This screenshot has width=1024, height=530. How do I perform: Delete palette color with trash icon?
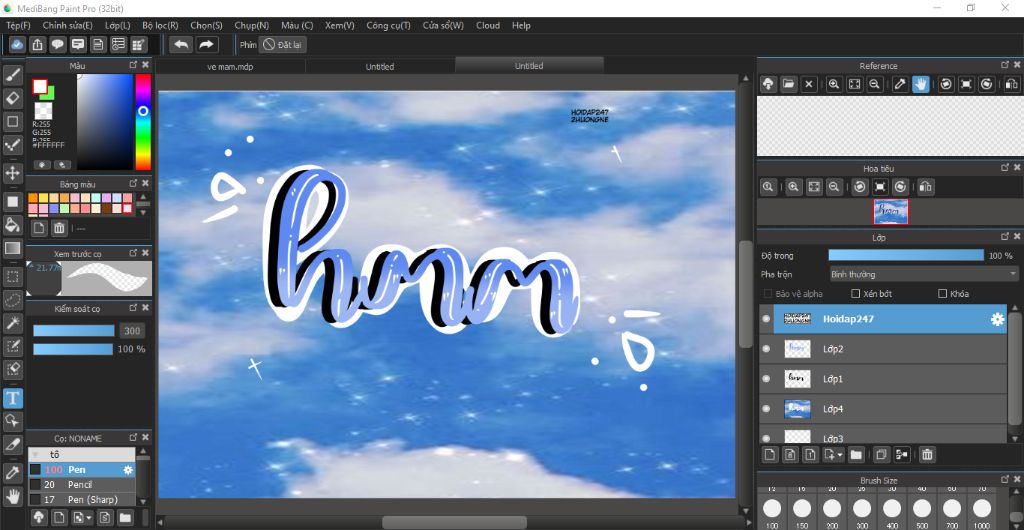click(59, 228)
